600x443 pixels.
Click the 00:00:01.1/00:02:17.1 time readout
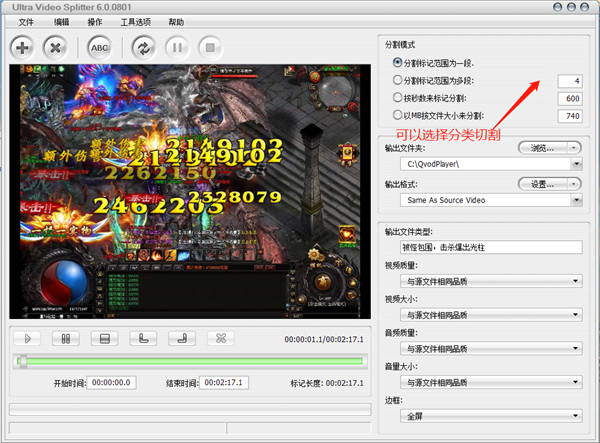pyautogui.click(x=324, y=339)
